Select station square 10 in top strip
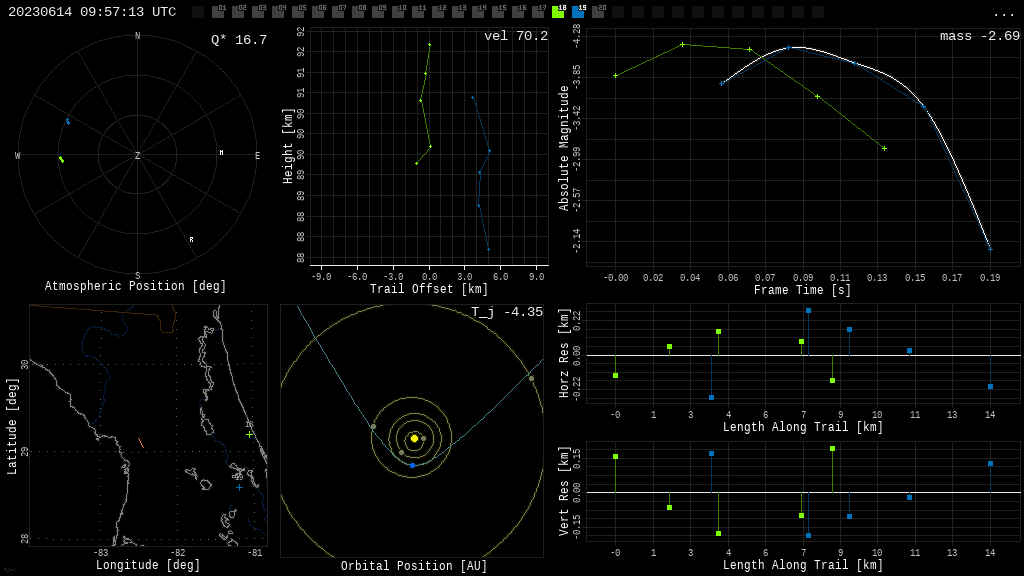Viewport: 1024px width, 576px height. 398,12
